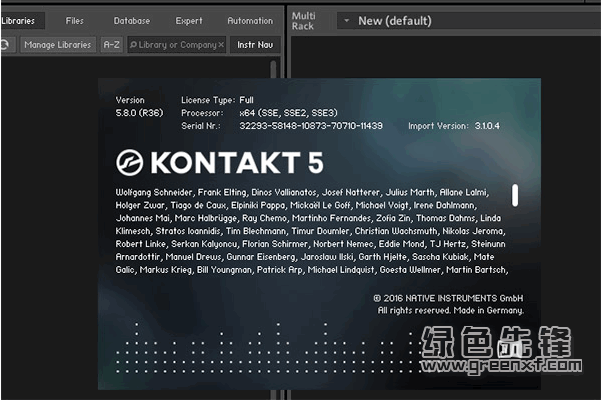
Task: Click the refresh libraries icon
Action: tap(5, 45)
